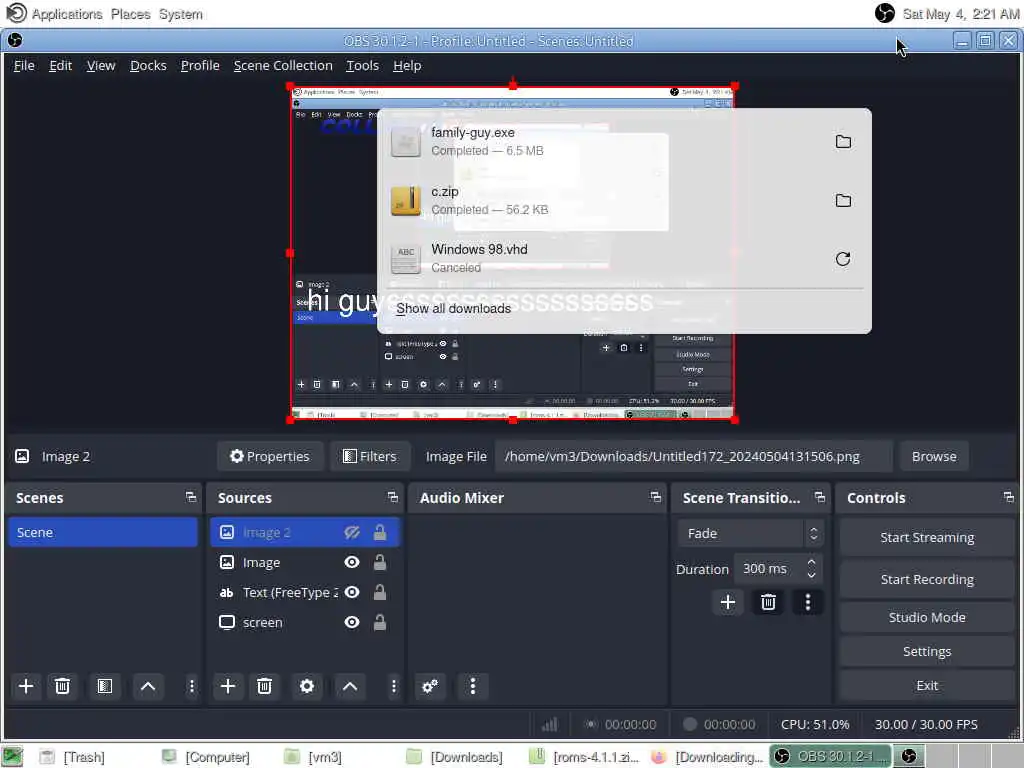Screen dimensions: 1024x768
Task: Click Start Recording button
Action: 927,579
